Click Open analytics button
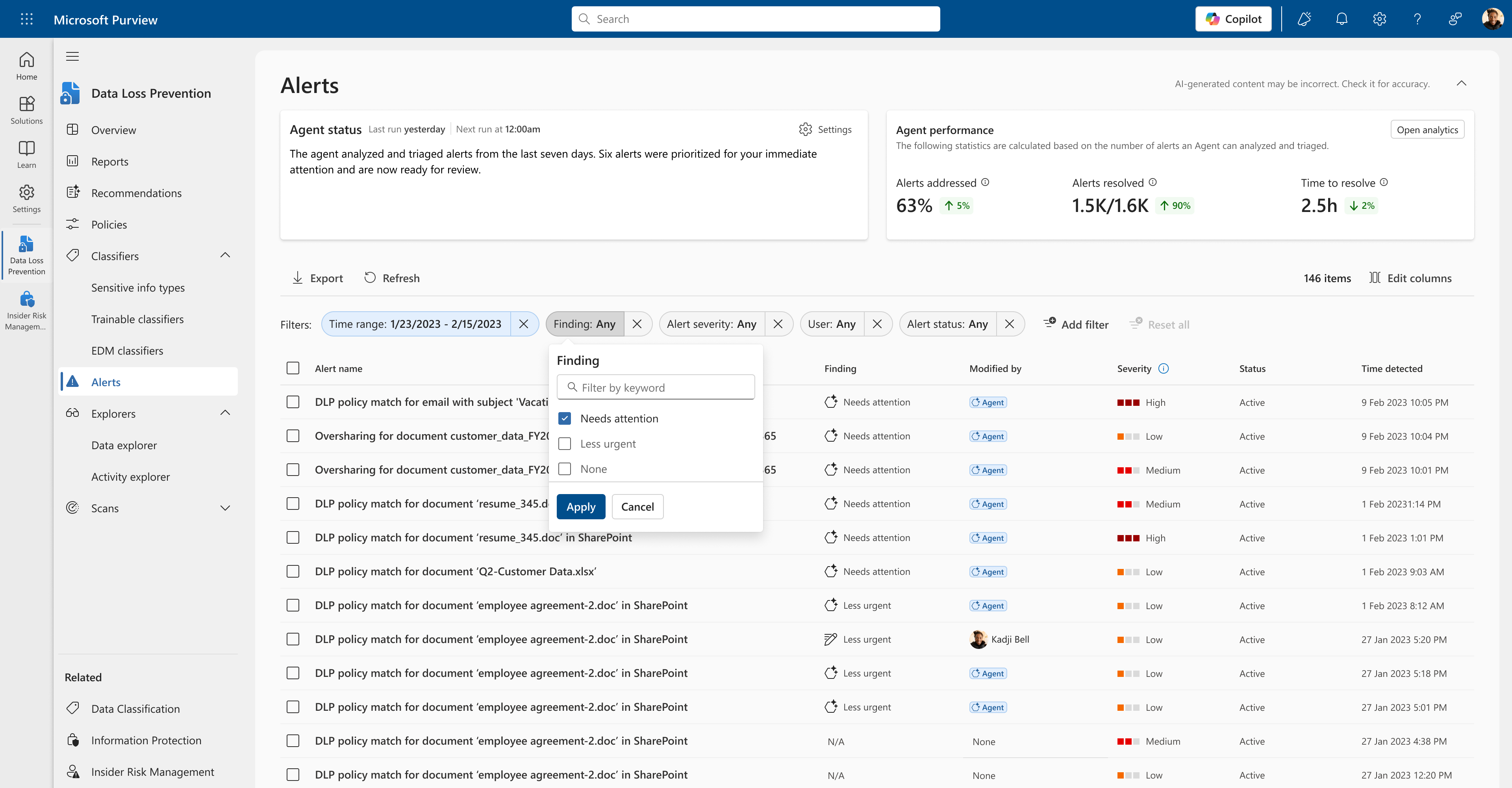1512x788 pixels. point(1427,130)
